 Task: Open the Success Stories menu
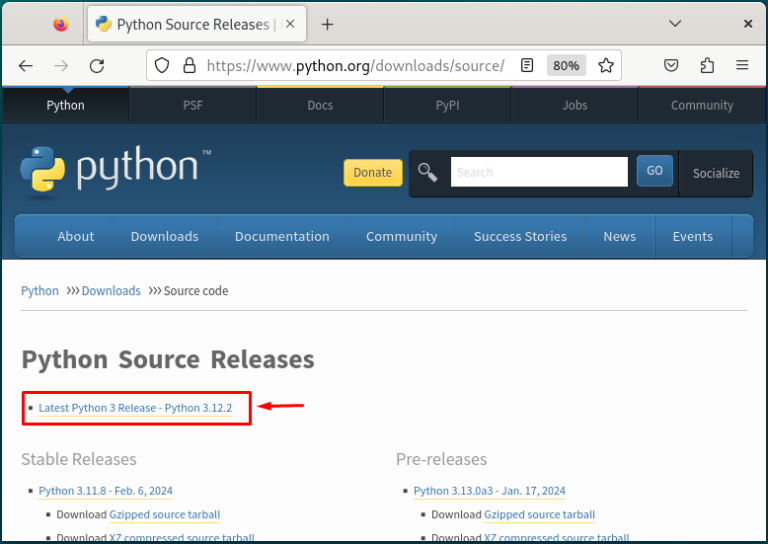[520, 237]
